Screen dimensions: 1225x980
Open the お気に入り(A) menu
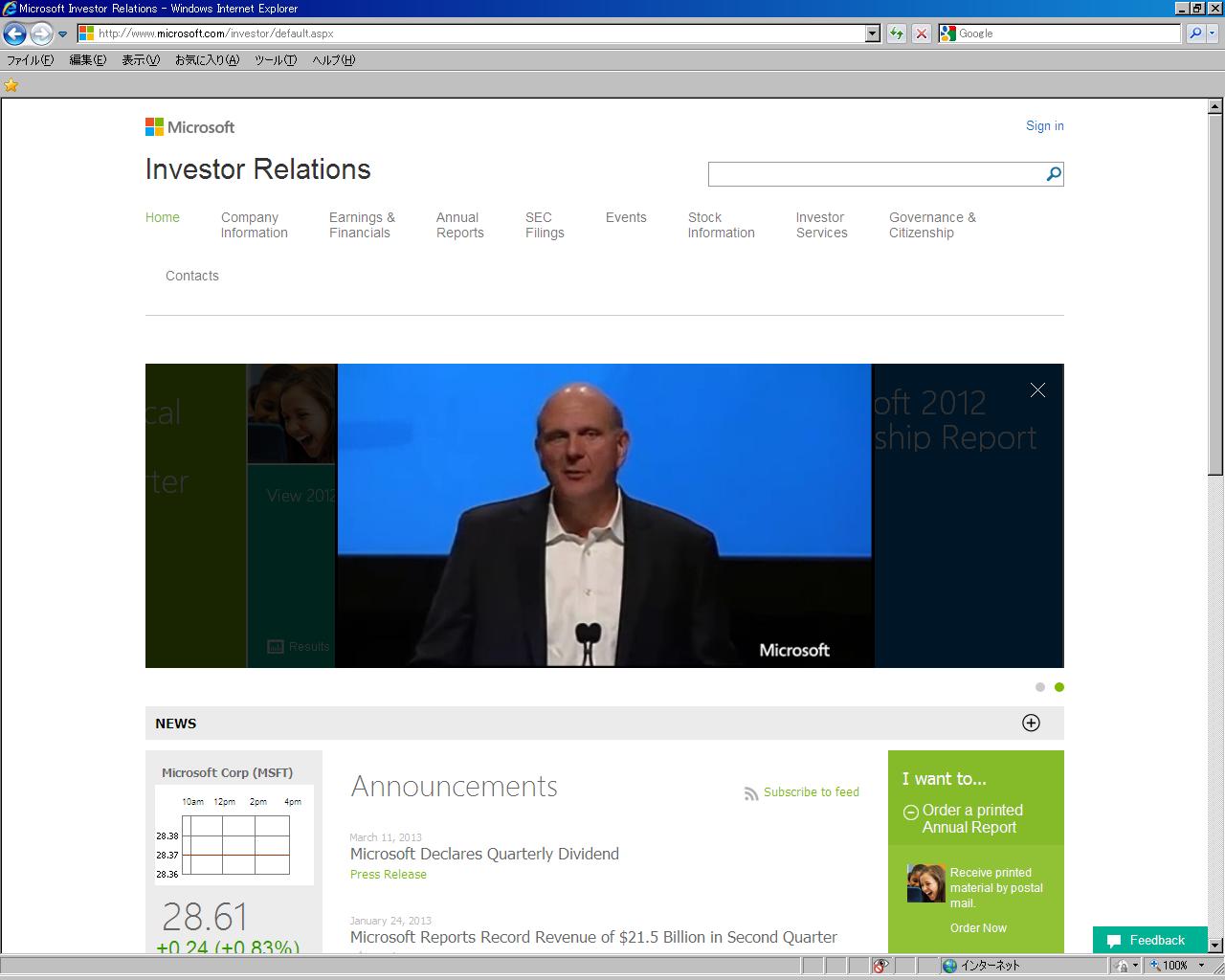coord(207,60)
